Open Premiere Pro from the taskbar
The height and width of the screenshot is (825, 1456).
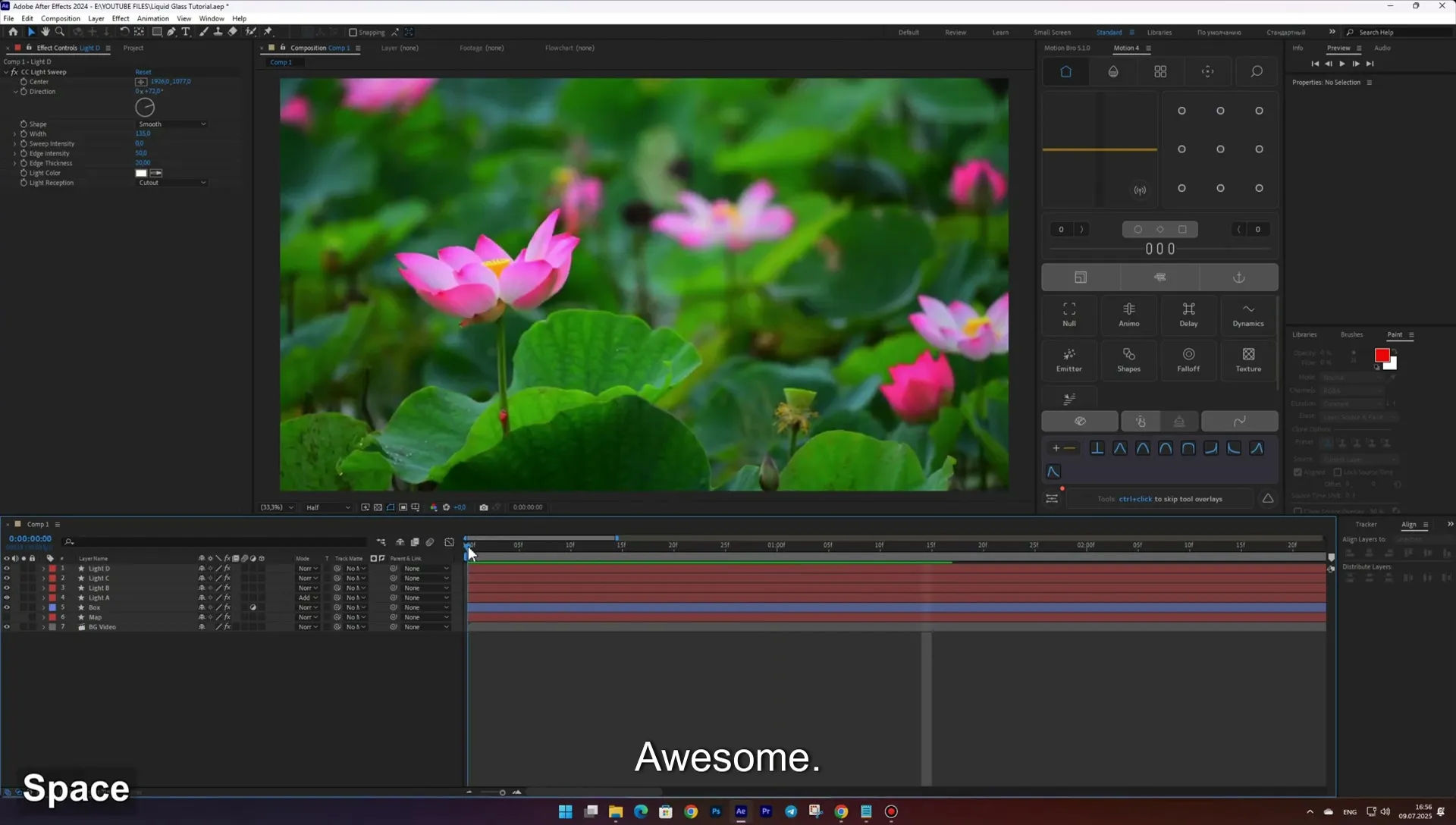[x=766, y=811]
